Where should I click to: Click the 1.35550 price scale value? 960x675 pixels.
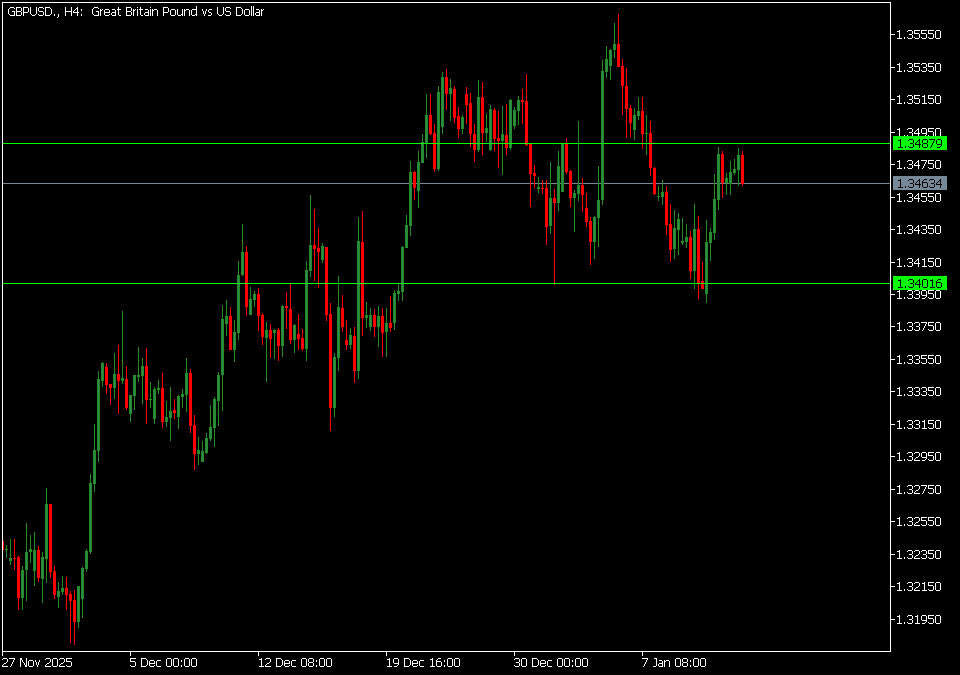click(918, 35)
